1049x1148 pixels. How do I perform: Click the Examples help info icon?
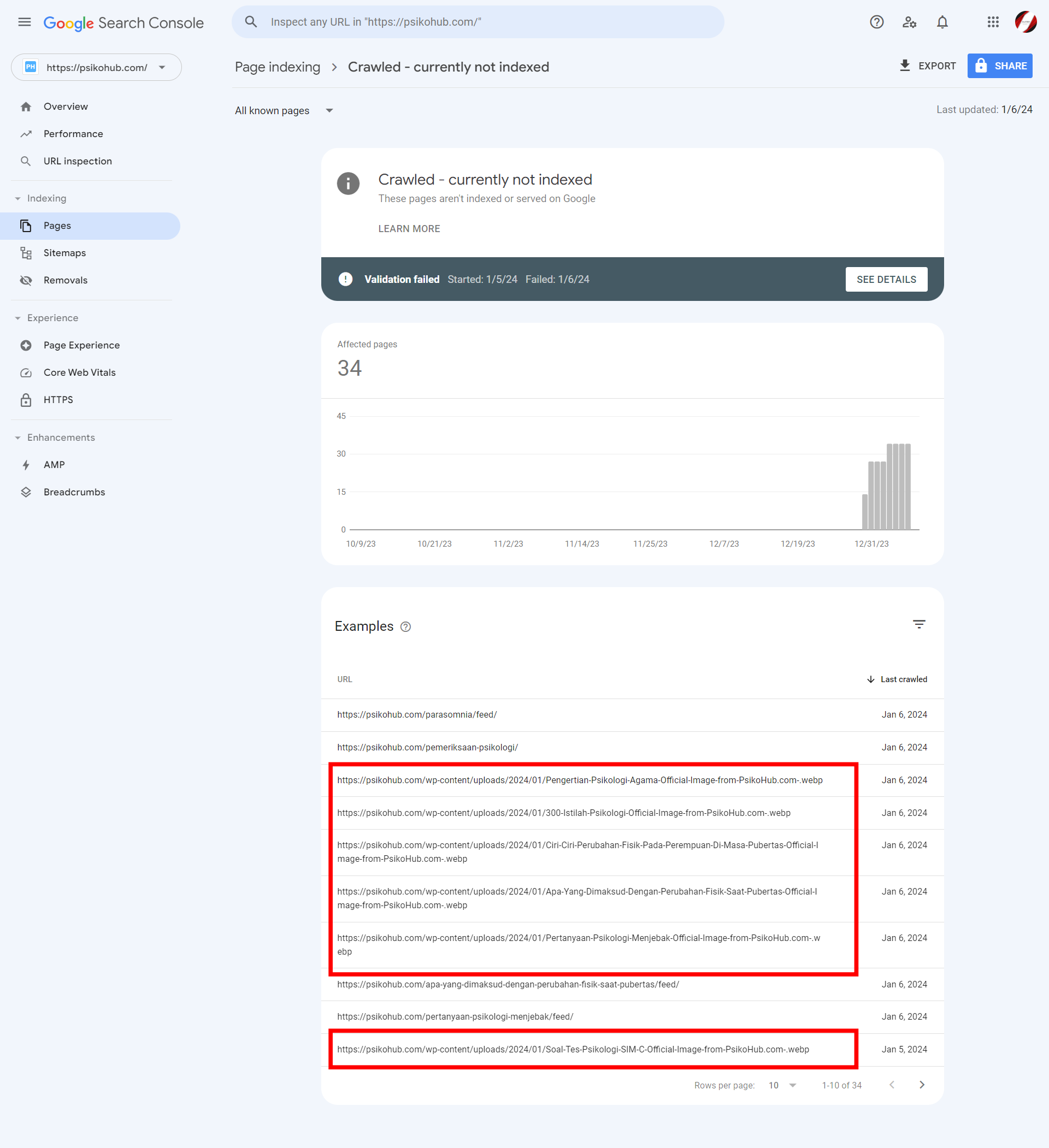(406, 626)
